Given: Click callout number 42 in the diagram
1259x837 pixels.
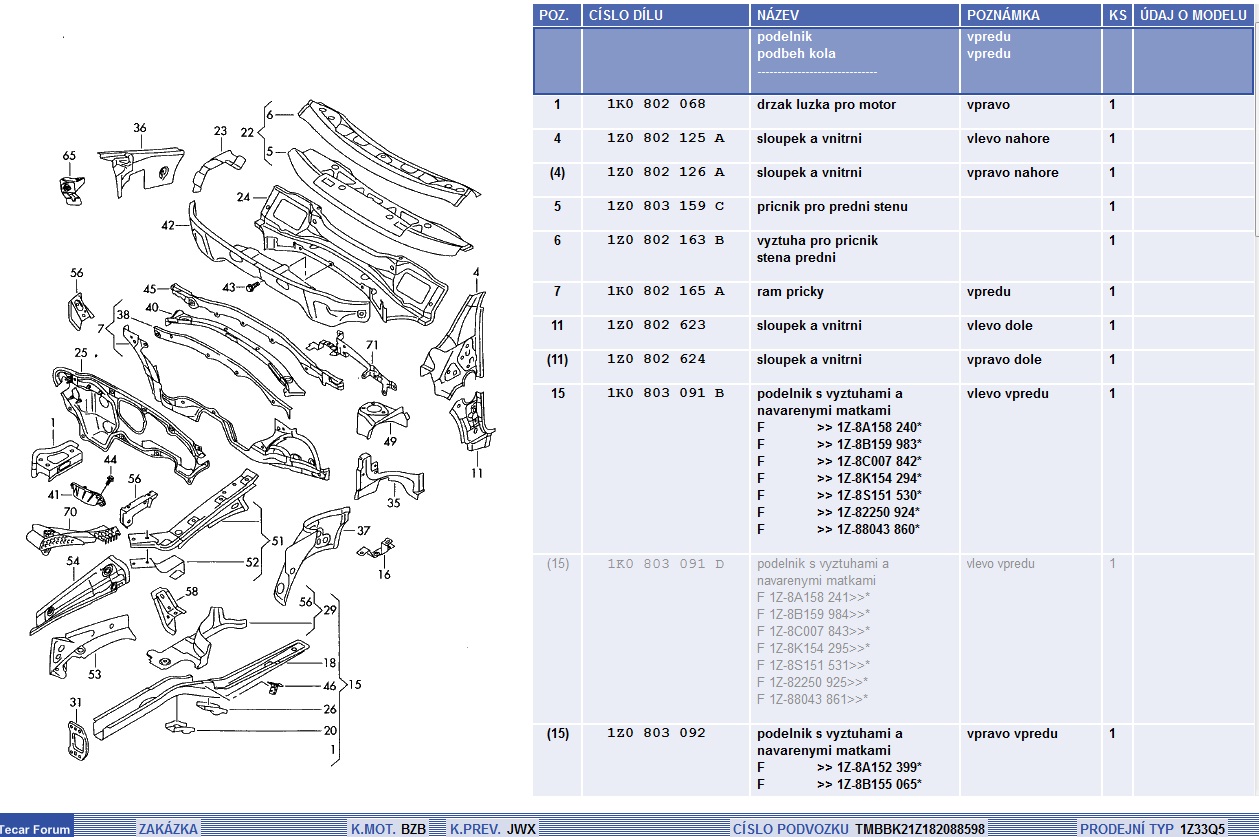Looking at the screenshot, I should click(x=168, y=225).
